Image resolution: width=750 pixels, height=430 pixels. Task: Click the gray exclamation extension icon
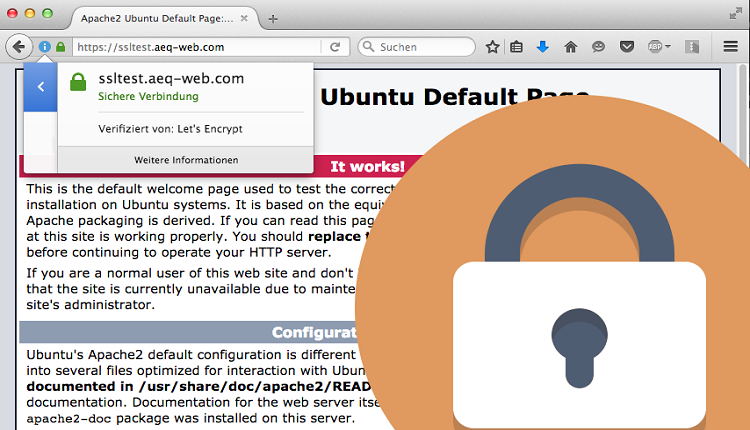(x=692, y=47)
